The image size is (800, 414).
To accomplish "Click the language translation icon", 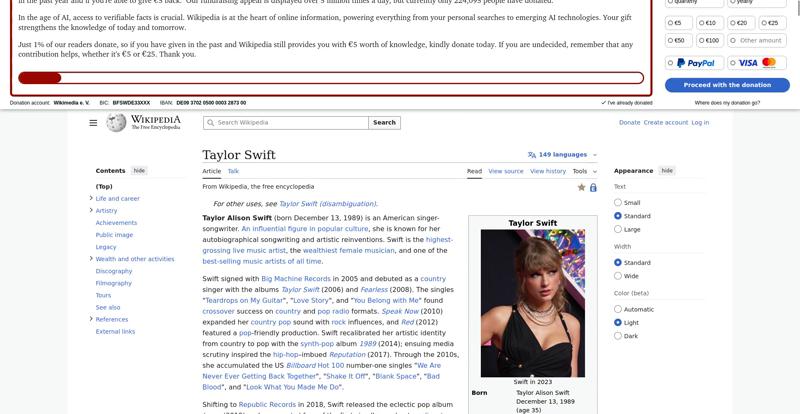I will (x=532, y=155).
